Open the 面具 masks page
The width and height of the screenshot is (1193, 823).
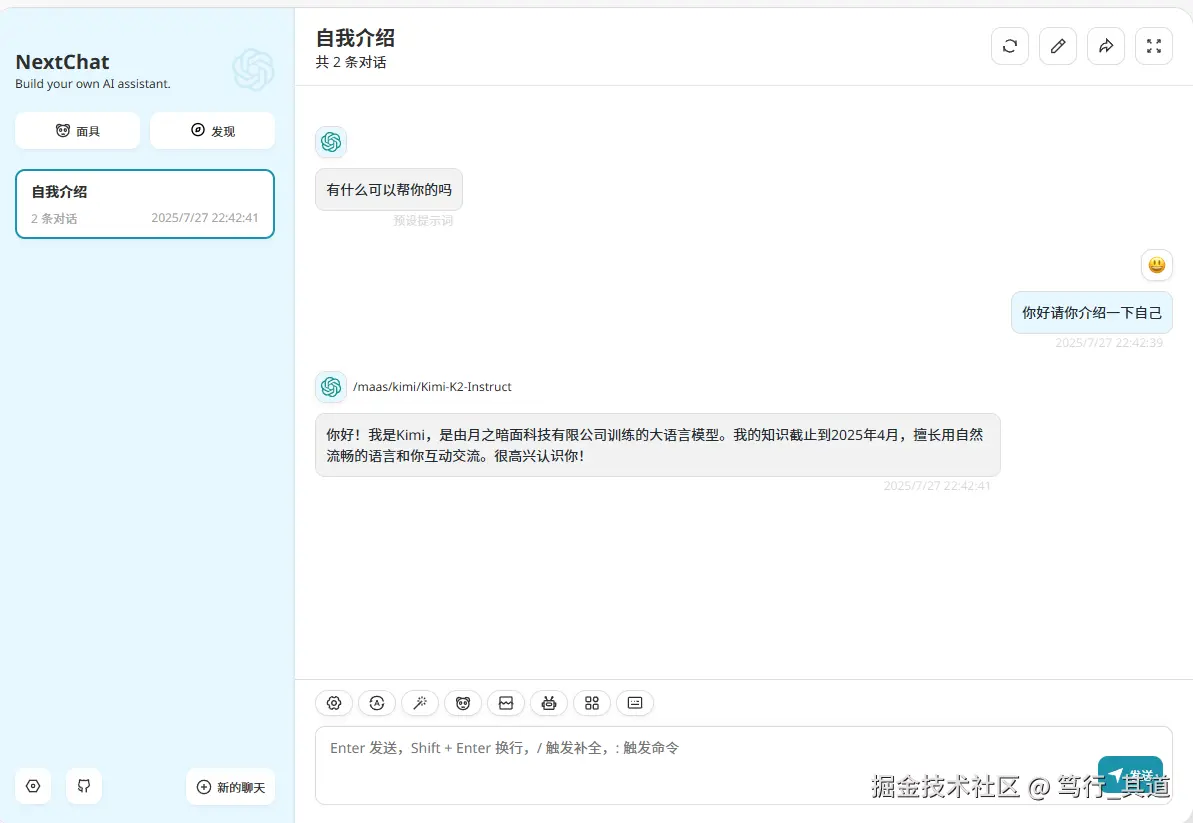click(x=77, y=130)
